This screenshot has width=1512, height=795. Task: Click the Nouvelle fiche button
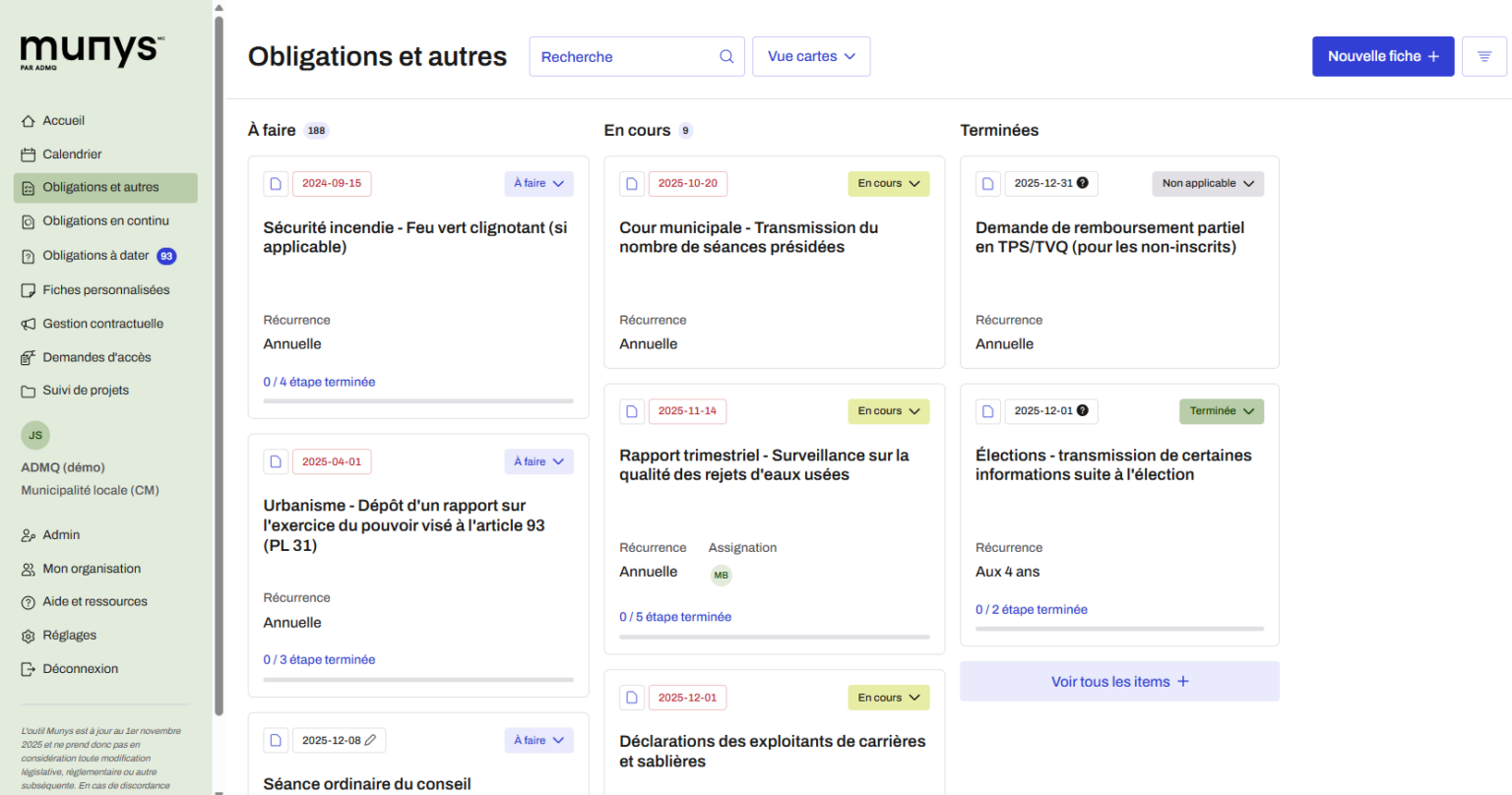[1382, 57]
